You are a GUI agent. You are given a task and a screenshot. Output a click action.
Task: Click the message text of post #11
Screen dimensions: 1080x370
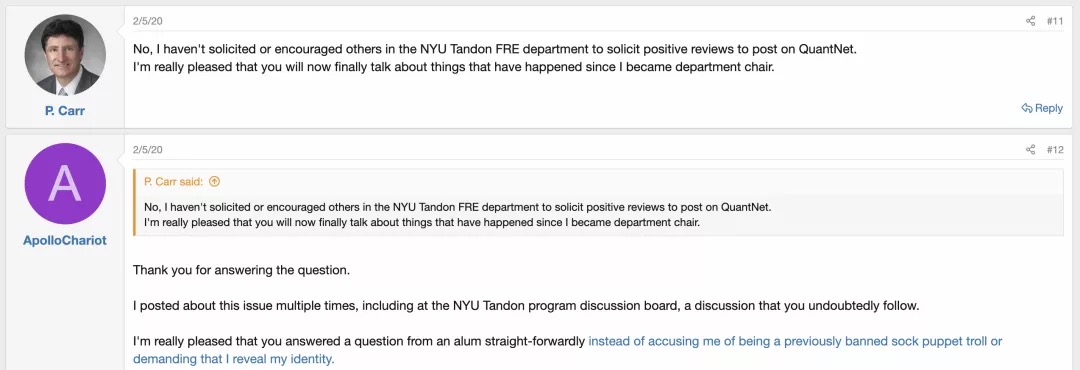pyautogui.click(x=454, y=59)
